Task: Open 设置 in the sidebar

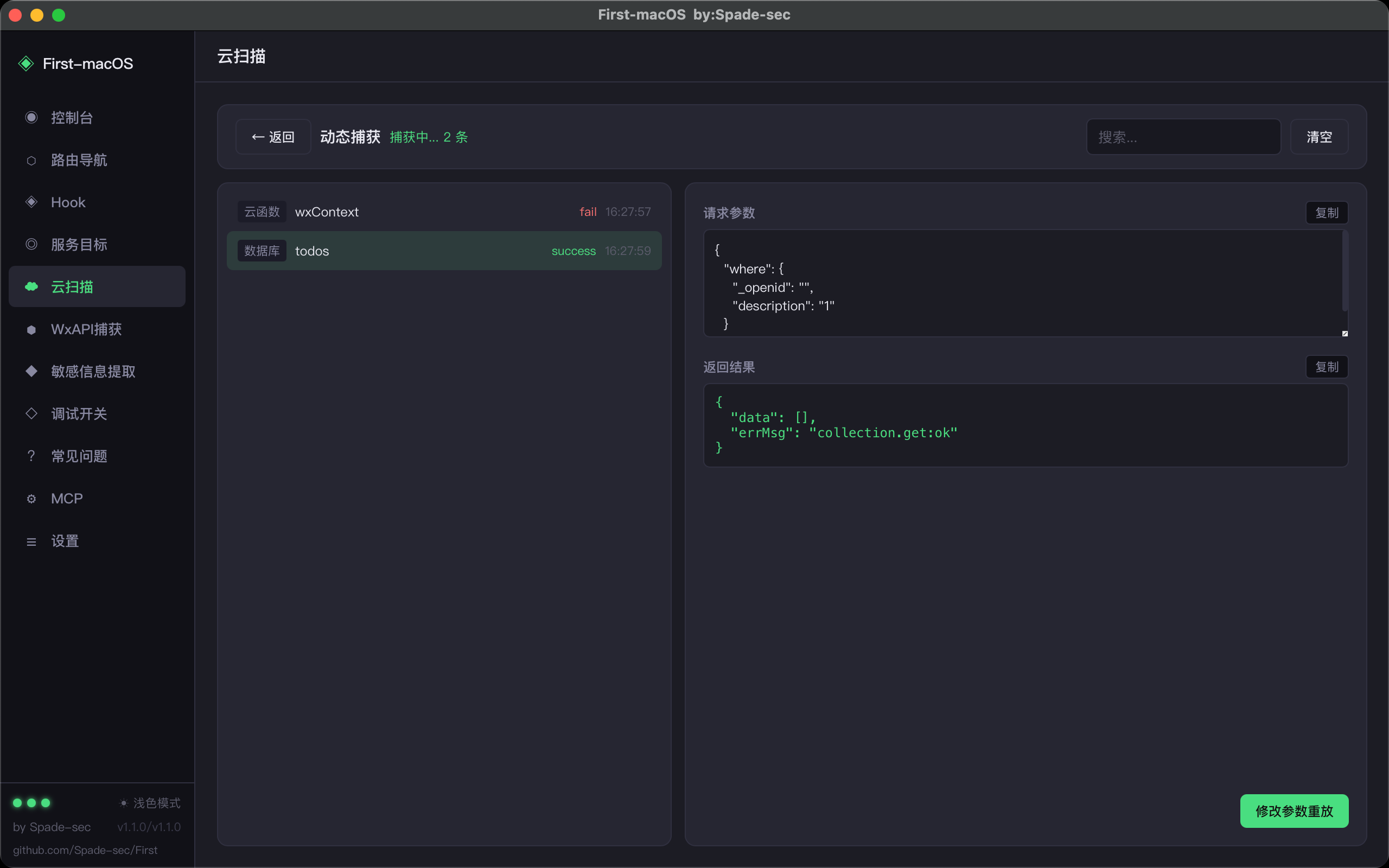Action: coord(97,541)
